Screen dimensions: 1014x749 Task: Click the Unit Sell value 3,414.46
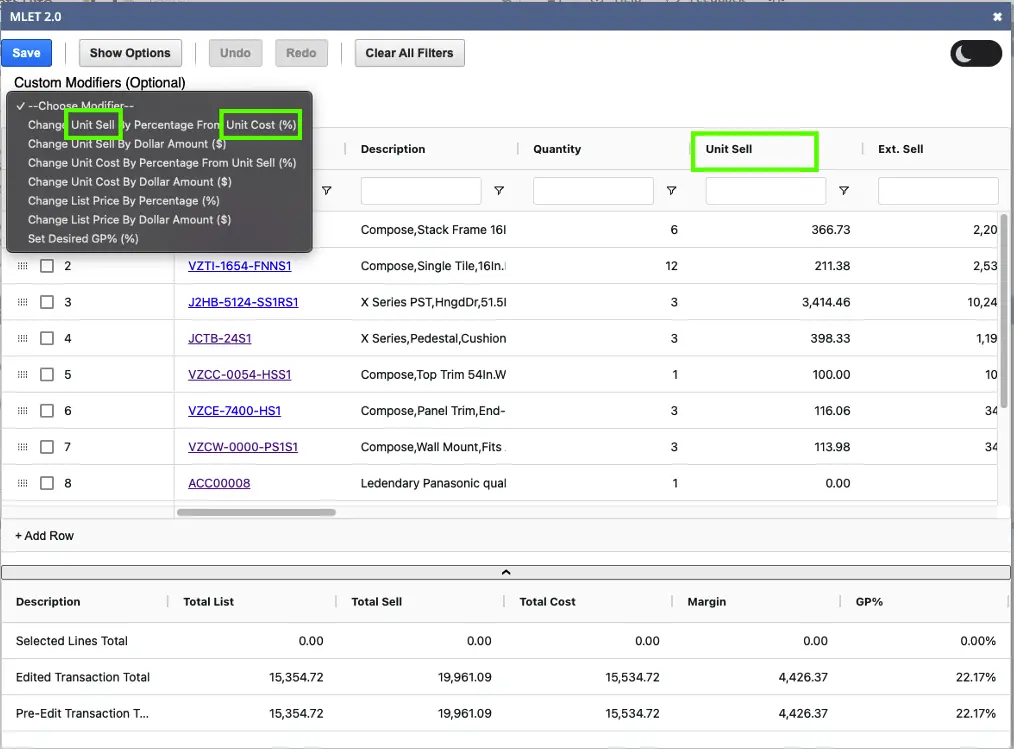click(826, 302)
